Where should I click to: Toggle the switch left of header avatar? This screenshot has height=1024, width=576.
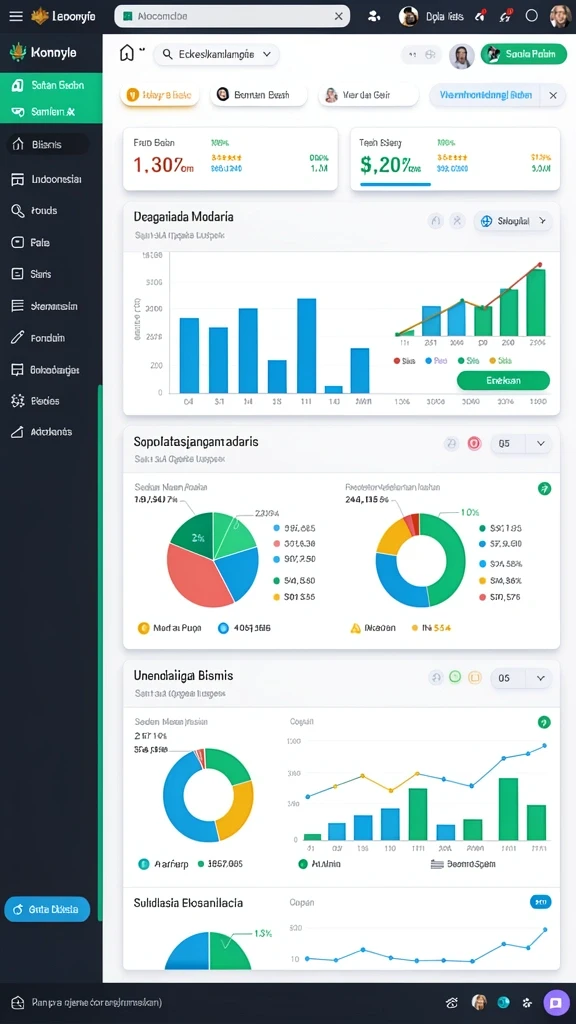pyautogui.click(x=422, y=56)
